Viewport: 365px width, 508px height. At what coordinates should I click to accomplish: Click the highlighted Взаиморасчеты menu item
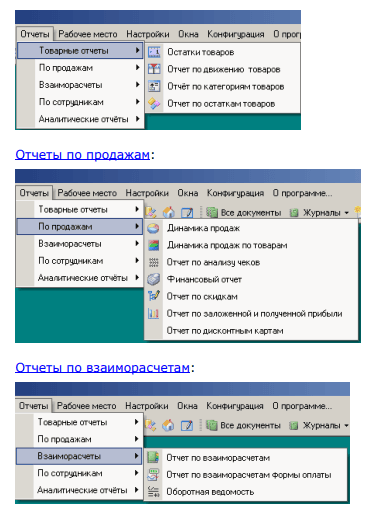point(79,456)
